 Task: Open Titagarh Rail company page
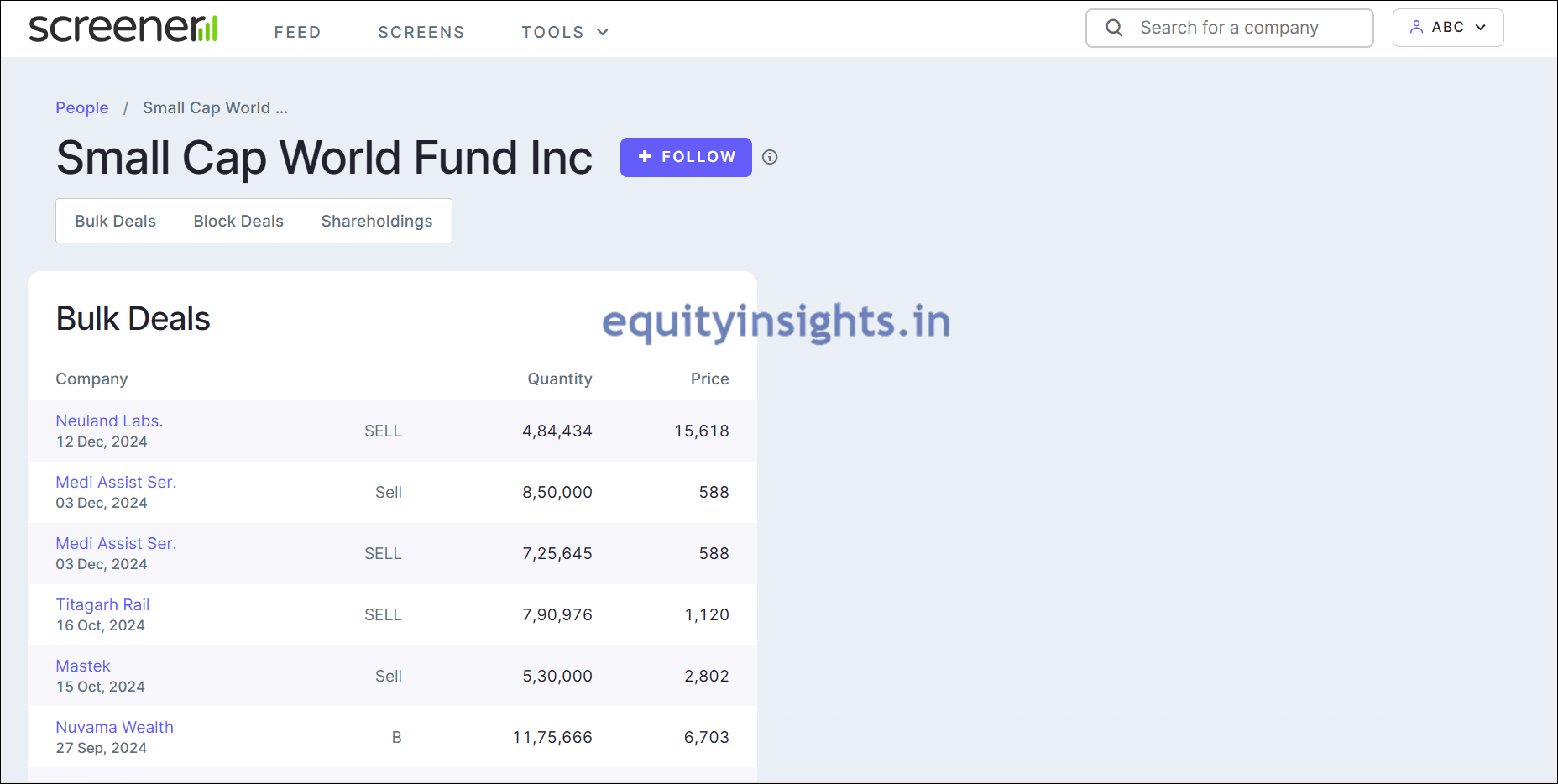[x=102, y=604]
